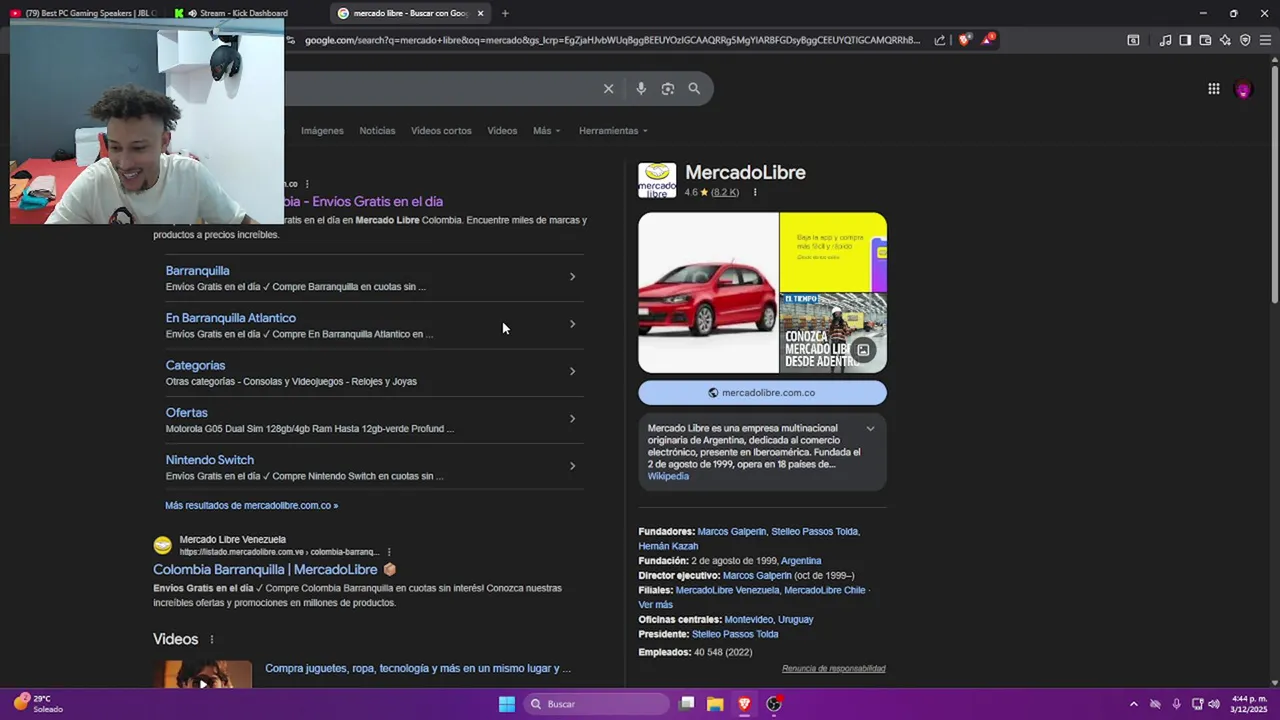The image size is (1280, 720).
Task: Expand the Barranquilla sitelink arrow
Action: 572,277
